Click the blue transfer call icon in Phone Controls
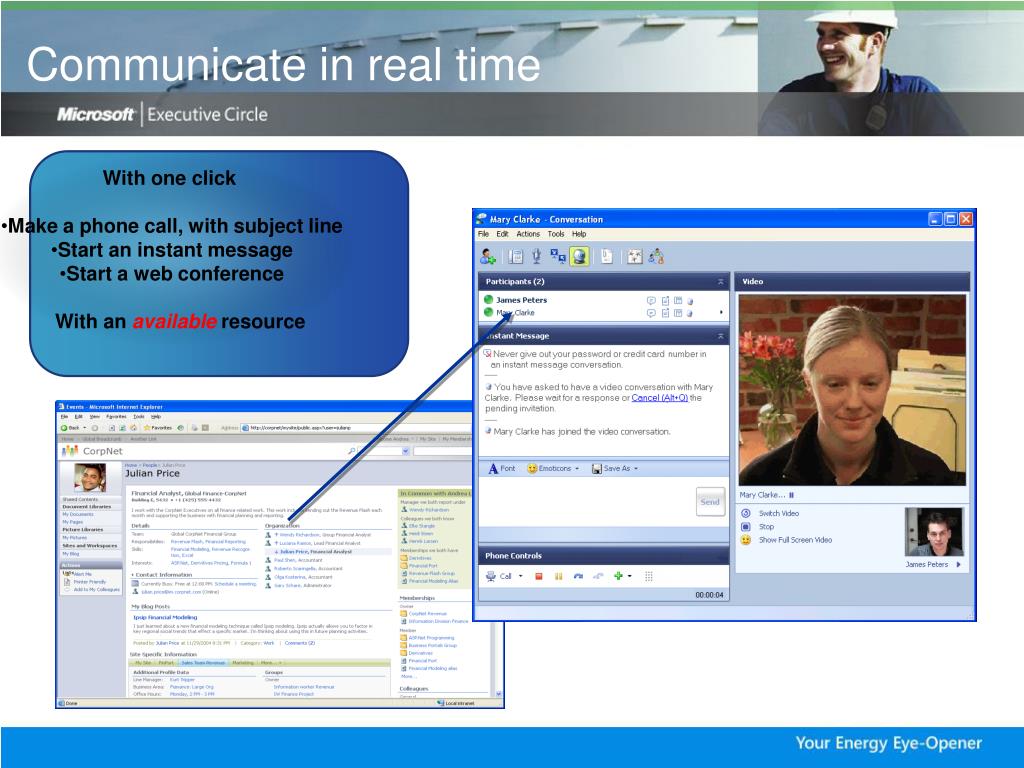The image size is (1024, 768). [x=578, y=576]
